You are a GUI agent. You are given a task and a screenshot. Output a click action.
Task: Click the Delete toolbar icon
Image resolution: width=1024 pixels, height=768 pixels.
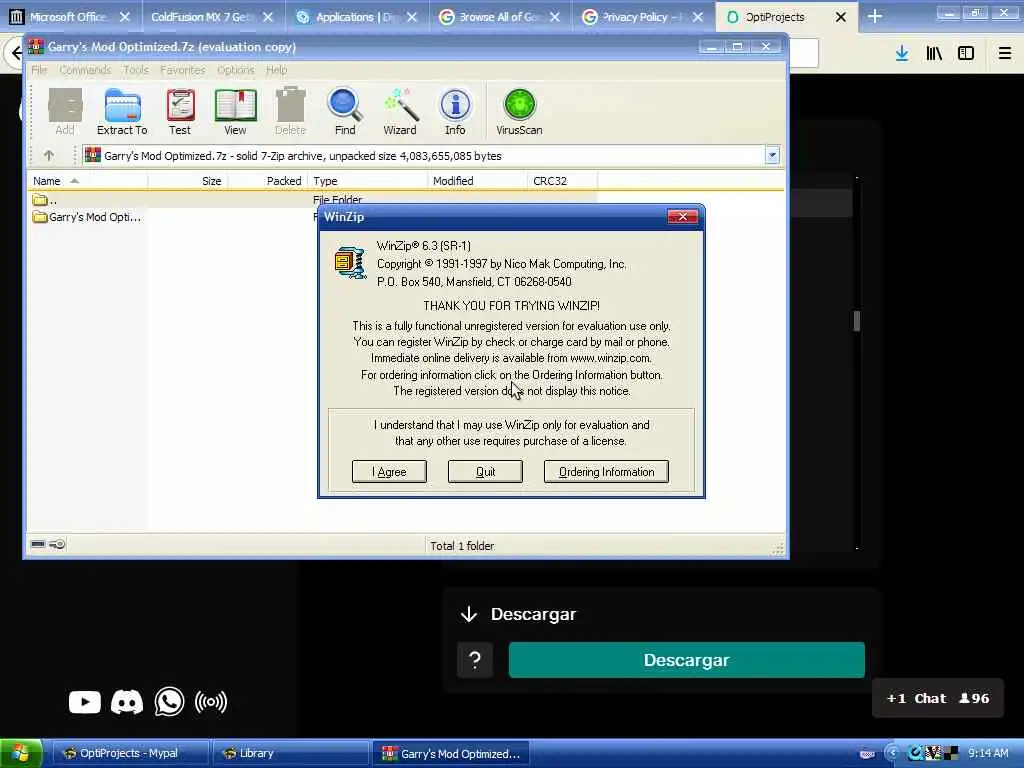[291, 112]
